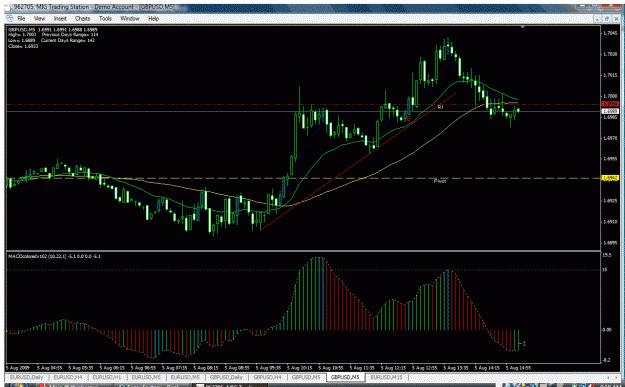Click the 15 level on MACD scale
This screenshot has height=387, width=625.
point(605,270)
